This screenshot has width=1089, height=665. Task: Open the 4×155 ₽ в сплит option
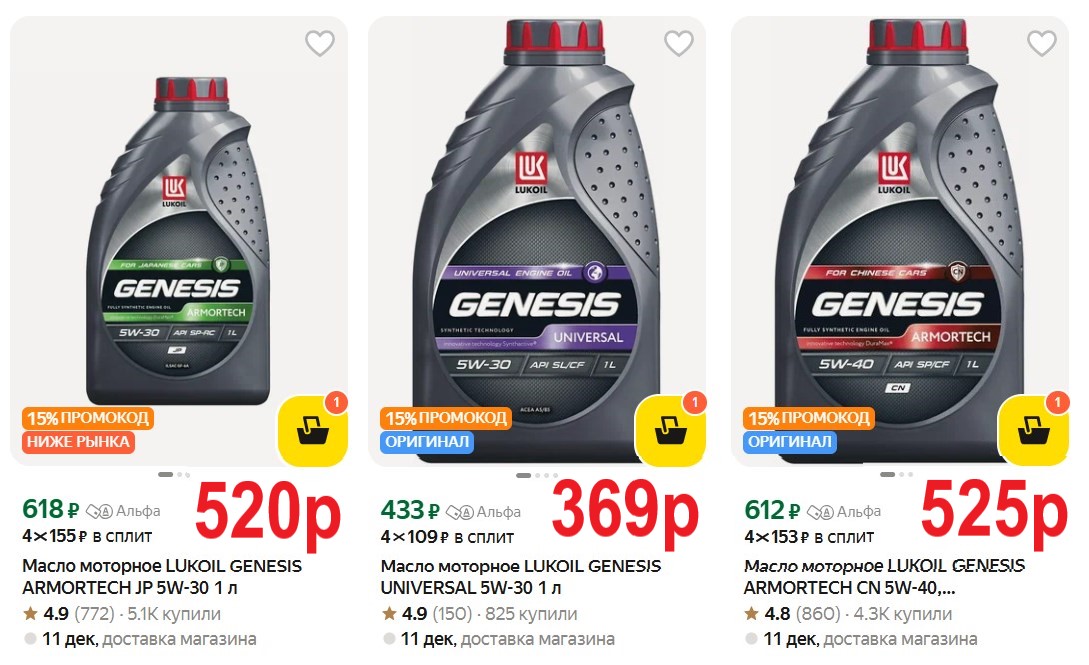87,537
